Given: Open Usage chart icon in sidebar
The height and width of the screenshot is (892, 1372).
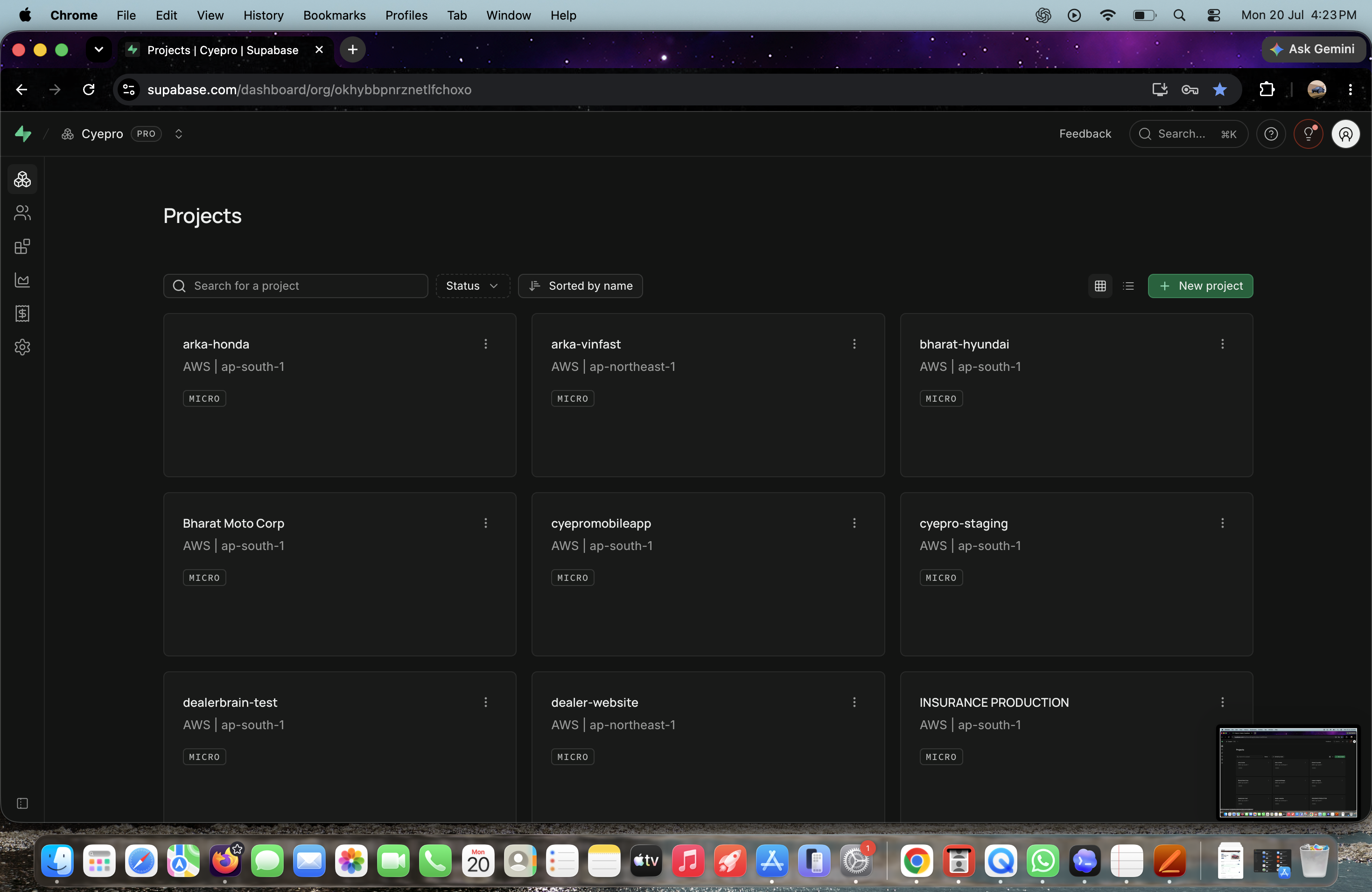Looking at the screenshot, I should pyautogui.click(x=22, y=280).
